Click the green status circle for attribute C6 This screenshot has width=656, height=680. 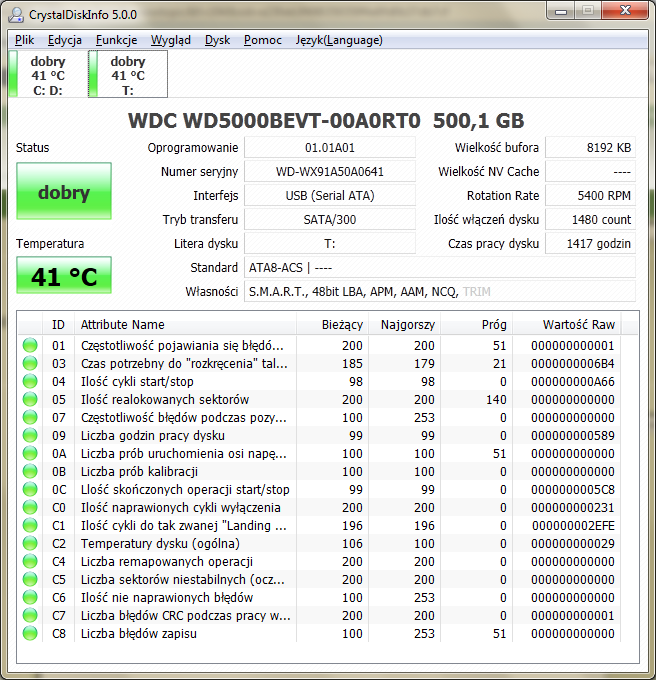click(30, 598)
